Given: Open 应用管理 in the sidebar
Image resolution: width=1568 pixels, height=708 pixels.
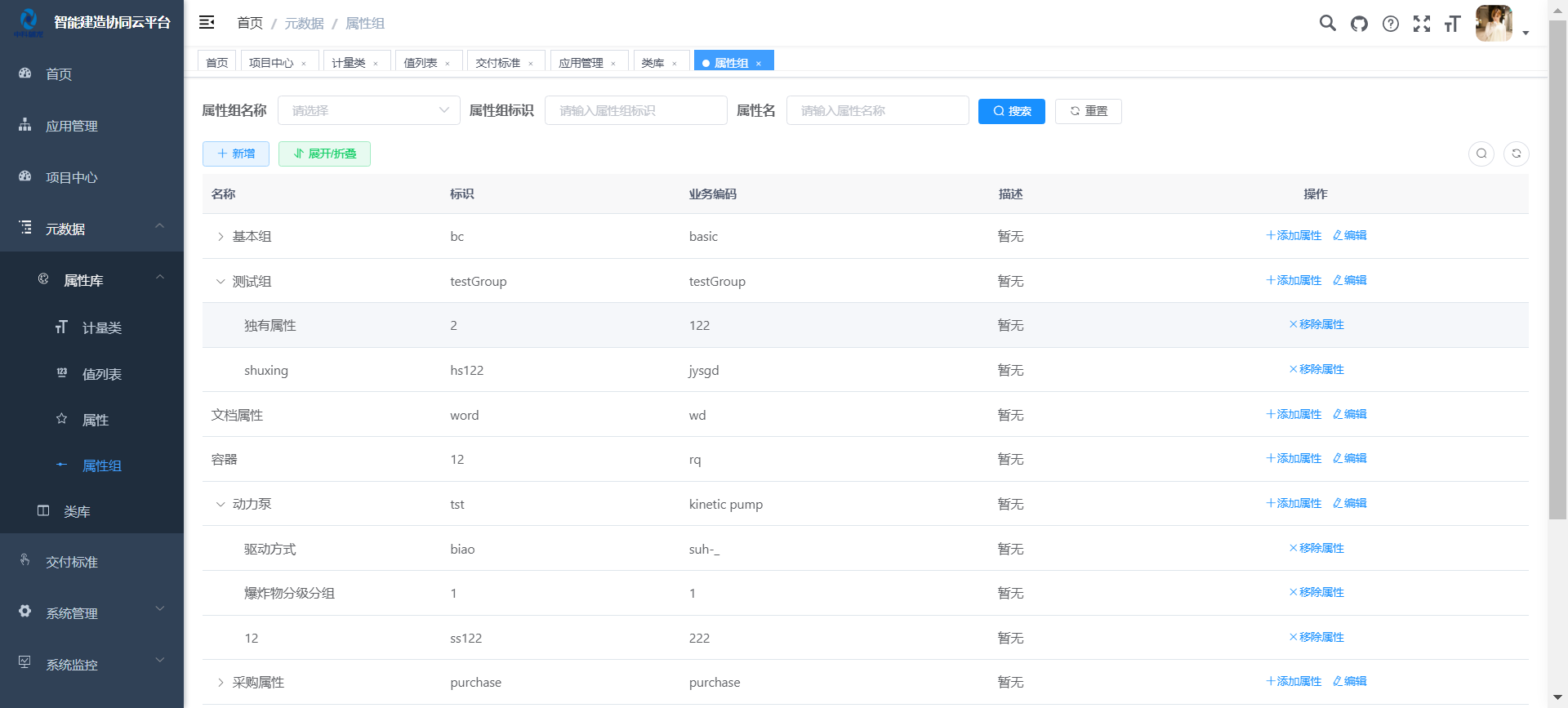Looking at the screenshot, I should click(x=91, y=125).
